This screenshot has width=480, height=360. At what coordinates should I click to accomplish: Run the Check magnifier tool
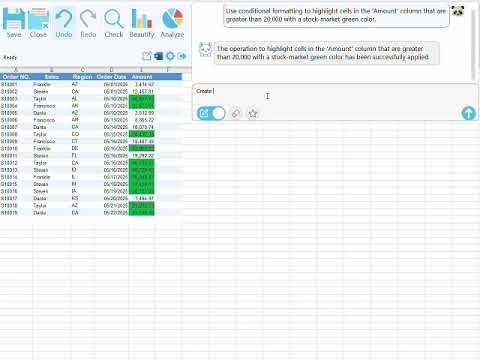pyautogui.click(x=114, y=23)
